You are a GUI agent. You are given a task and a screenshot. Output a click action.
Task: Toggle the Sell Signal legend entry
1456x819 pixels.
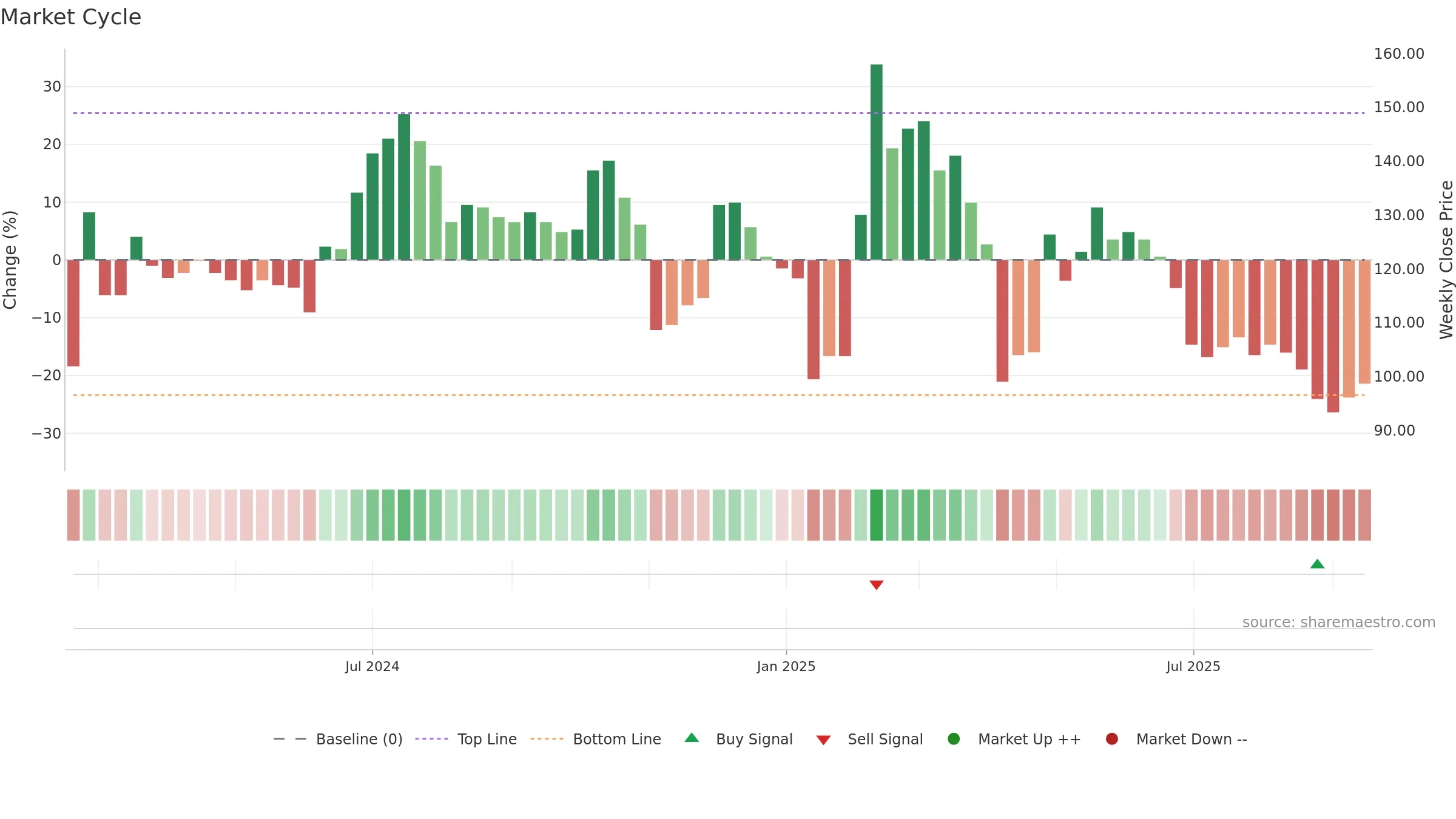tap(869, 740)
